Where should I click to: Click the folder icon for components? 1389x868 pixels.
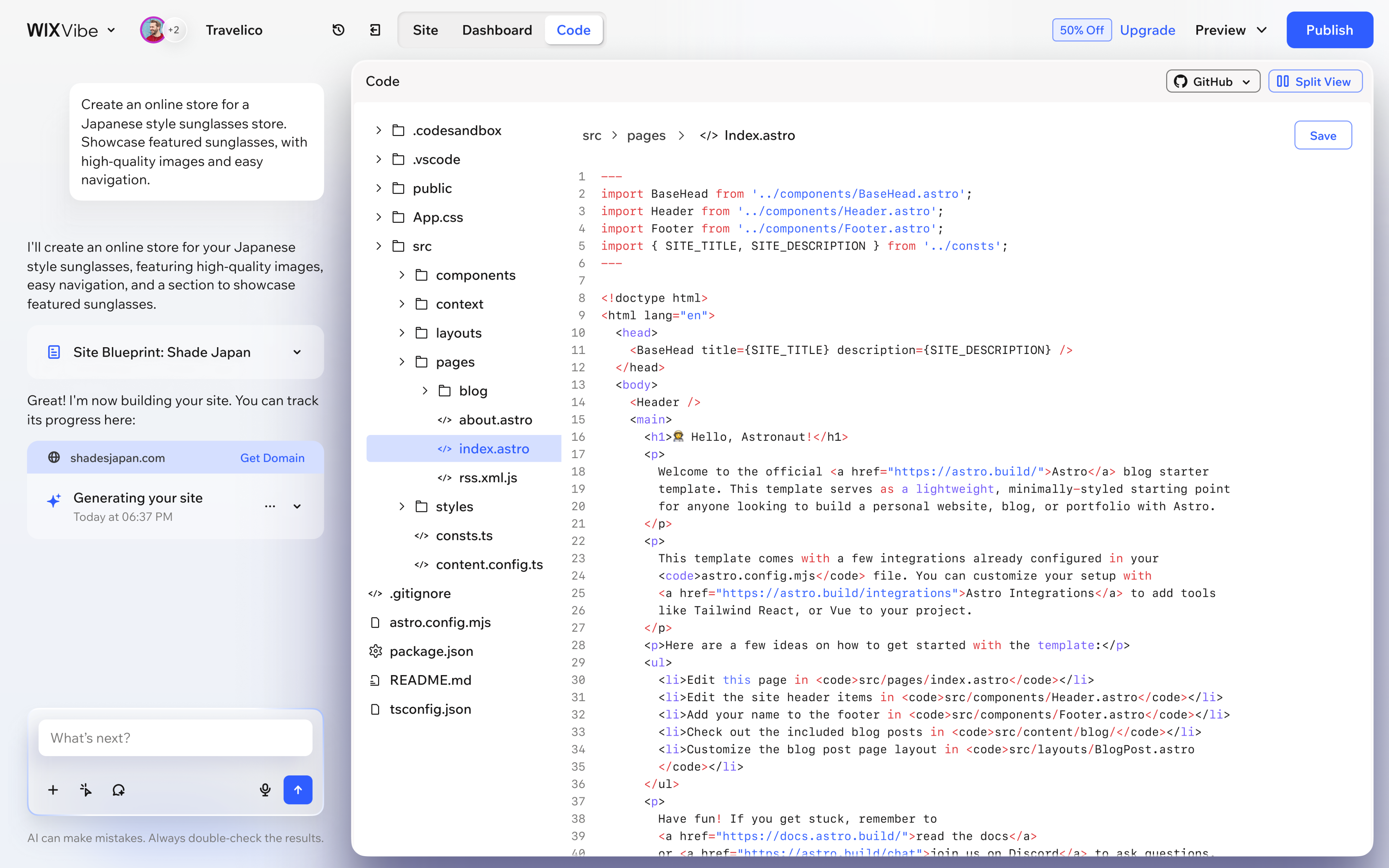[422, 275]
